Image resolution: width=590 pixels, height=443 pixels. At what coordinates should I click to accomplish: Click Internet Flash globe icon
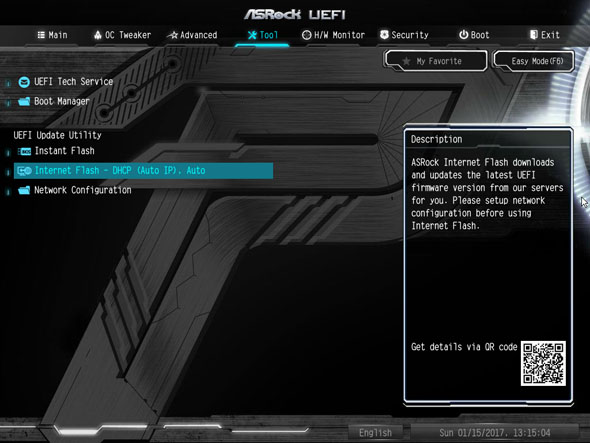point(24,171)
